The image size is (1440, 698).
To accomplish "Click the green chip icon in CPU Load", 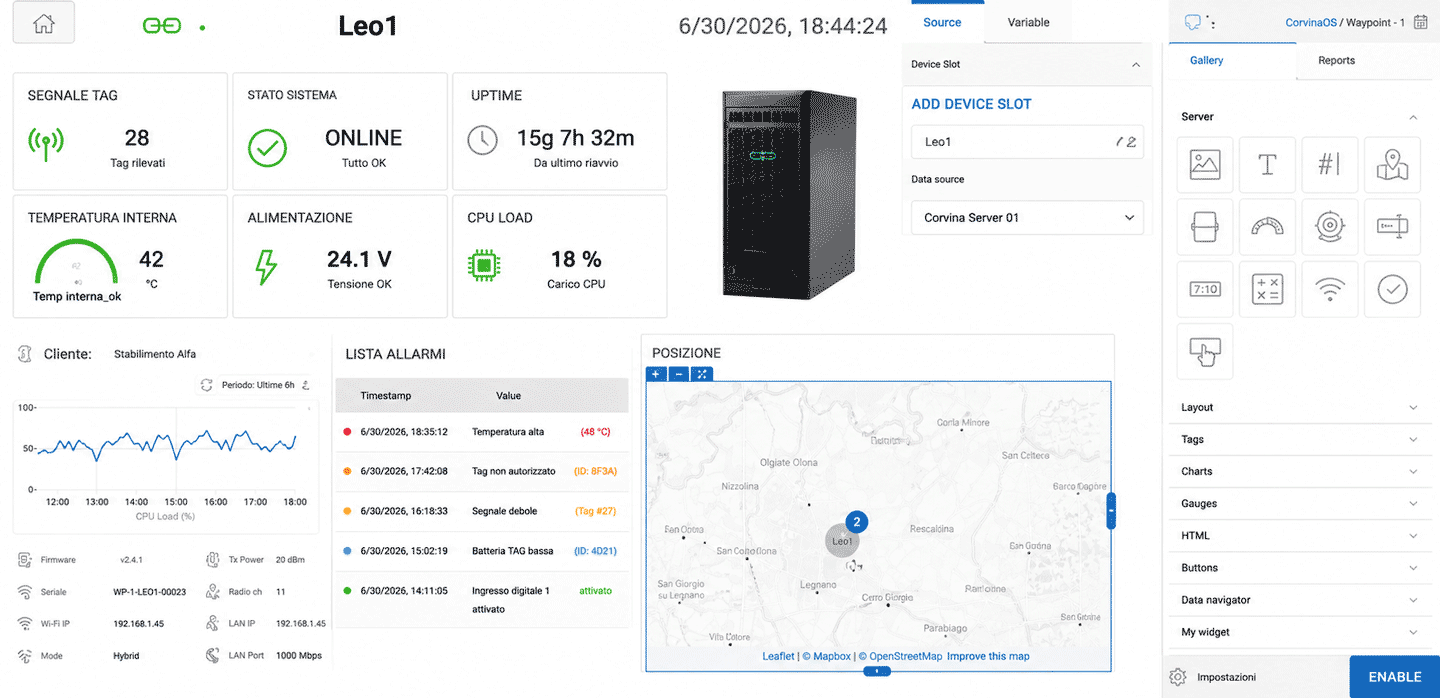I will pos(484,265).
